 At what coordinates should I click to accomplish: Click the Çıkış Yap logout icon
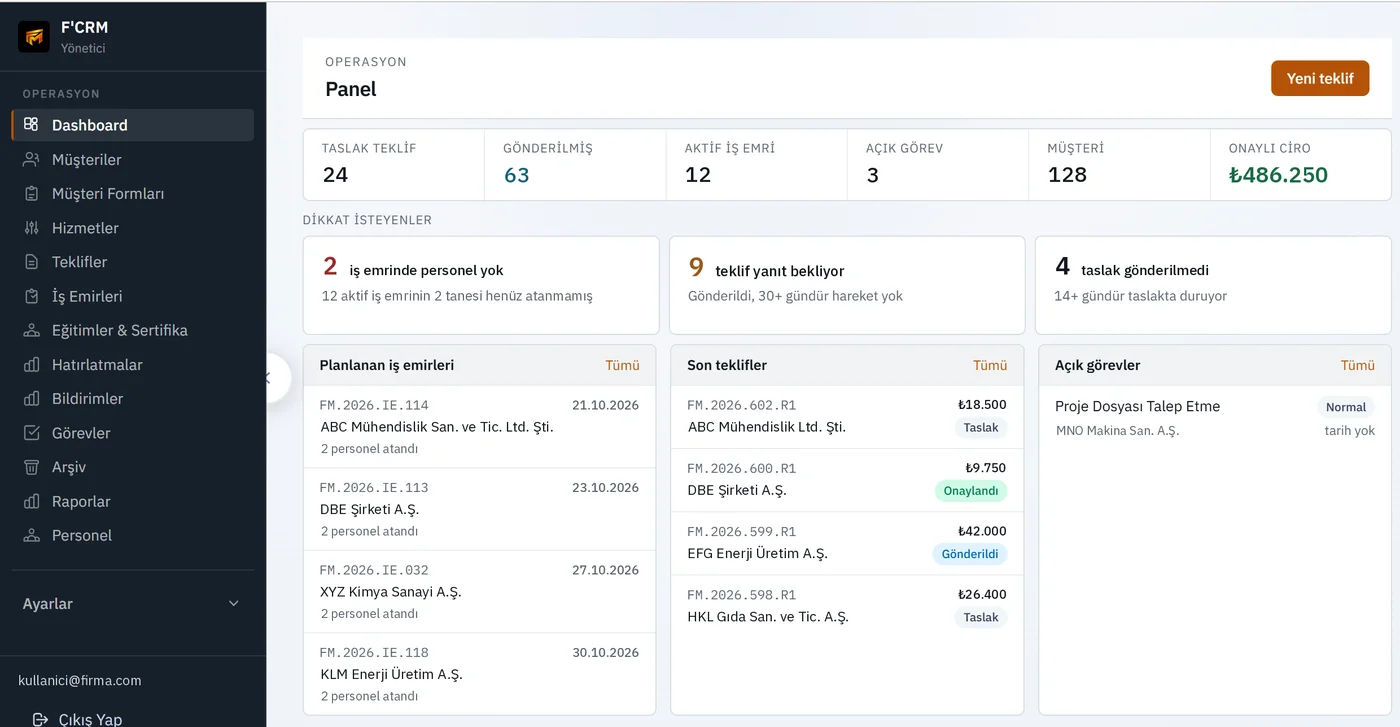[40, 719]
